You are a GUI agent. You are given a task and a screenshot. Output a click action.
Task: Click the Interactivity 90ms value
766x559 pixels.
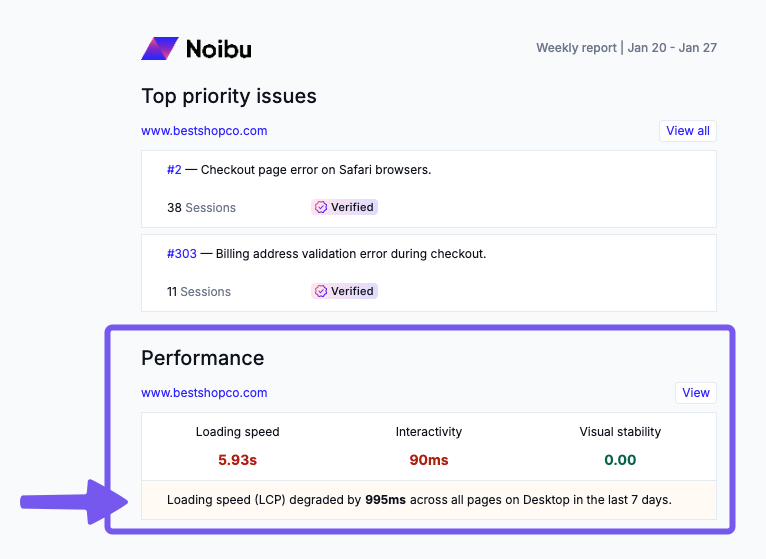[x=429, y=460]
